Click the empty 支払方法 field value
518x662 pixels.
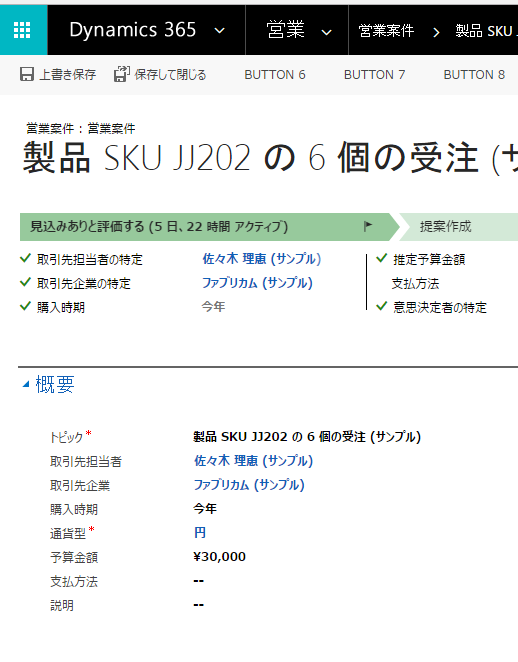pyautogui.click(x=198, y=581)
